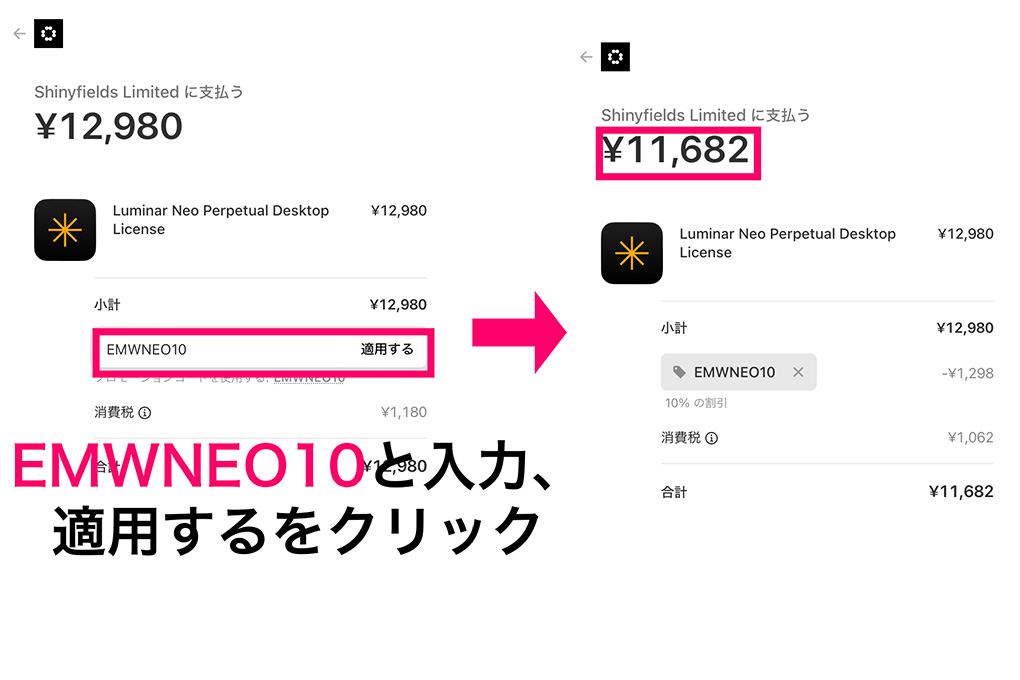
Task: Click the ¥11,682 total amount display
Action: point(678,153)
